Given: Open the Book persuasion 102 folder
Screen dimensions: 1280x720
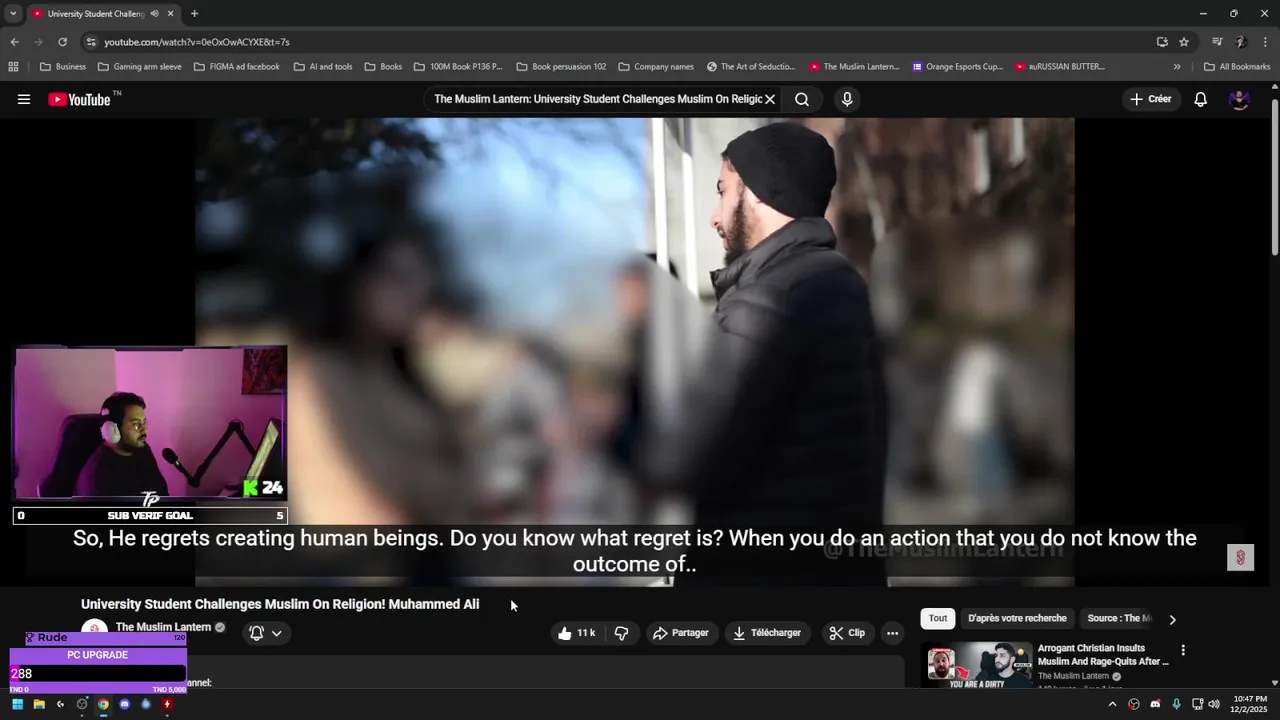Looking at the screenshot, I should coord(561,67).
